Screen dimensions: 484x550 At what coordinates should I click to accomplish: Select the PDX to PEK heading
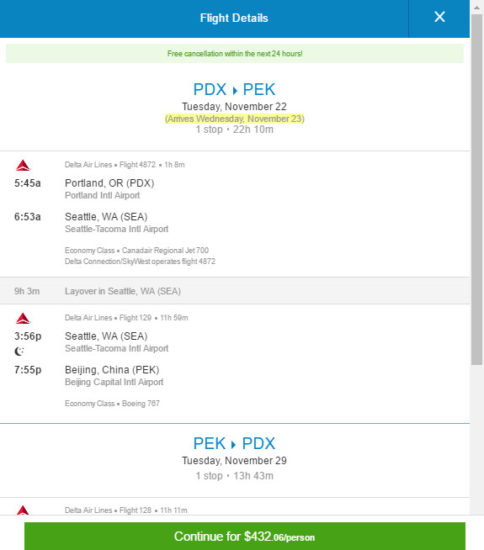click(234, 89)
